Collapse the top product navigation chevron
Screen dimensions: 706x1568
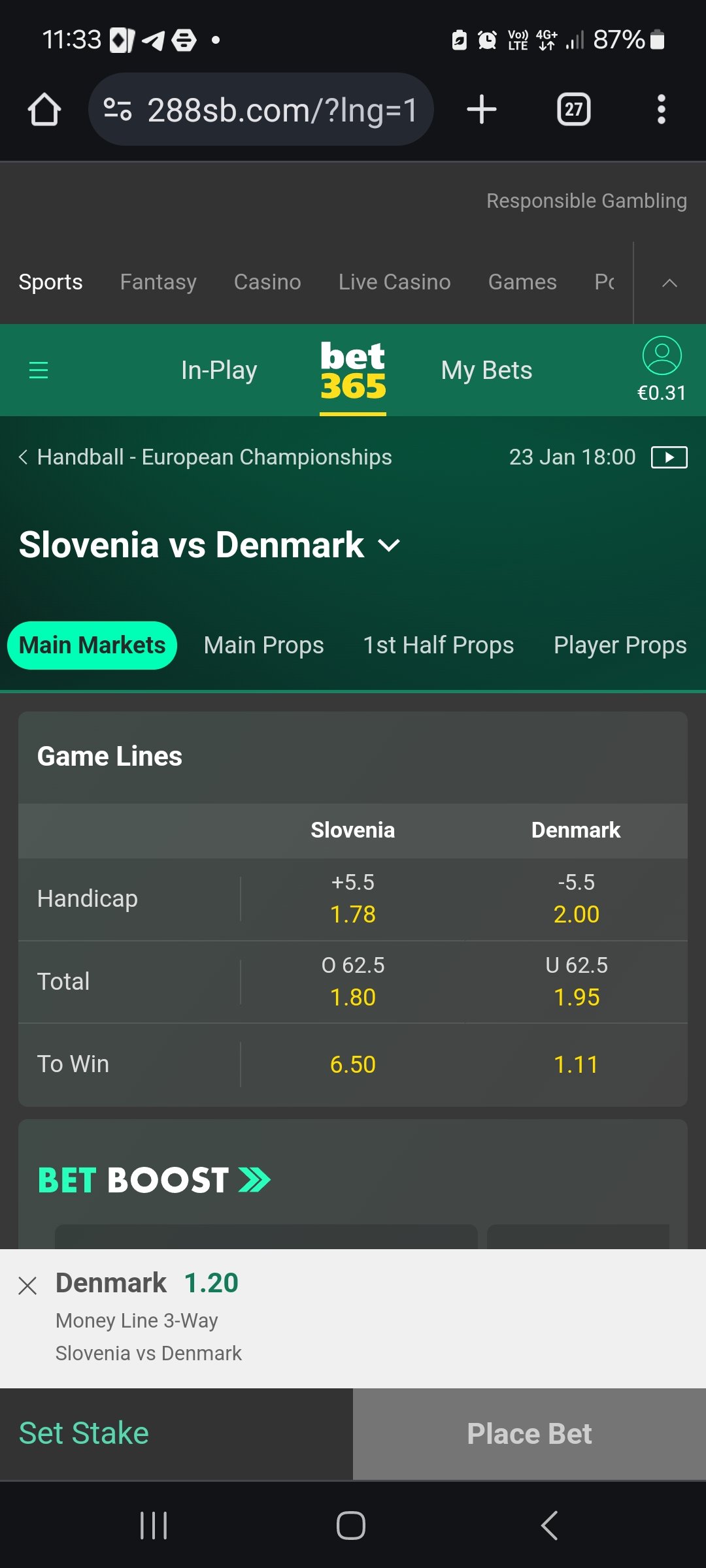click(x=669, y=283)
